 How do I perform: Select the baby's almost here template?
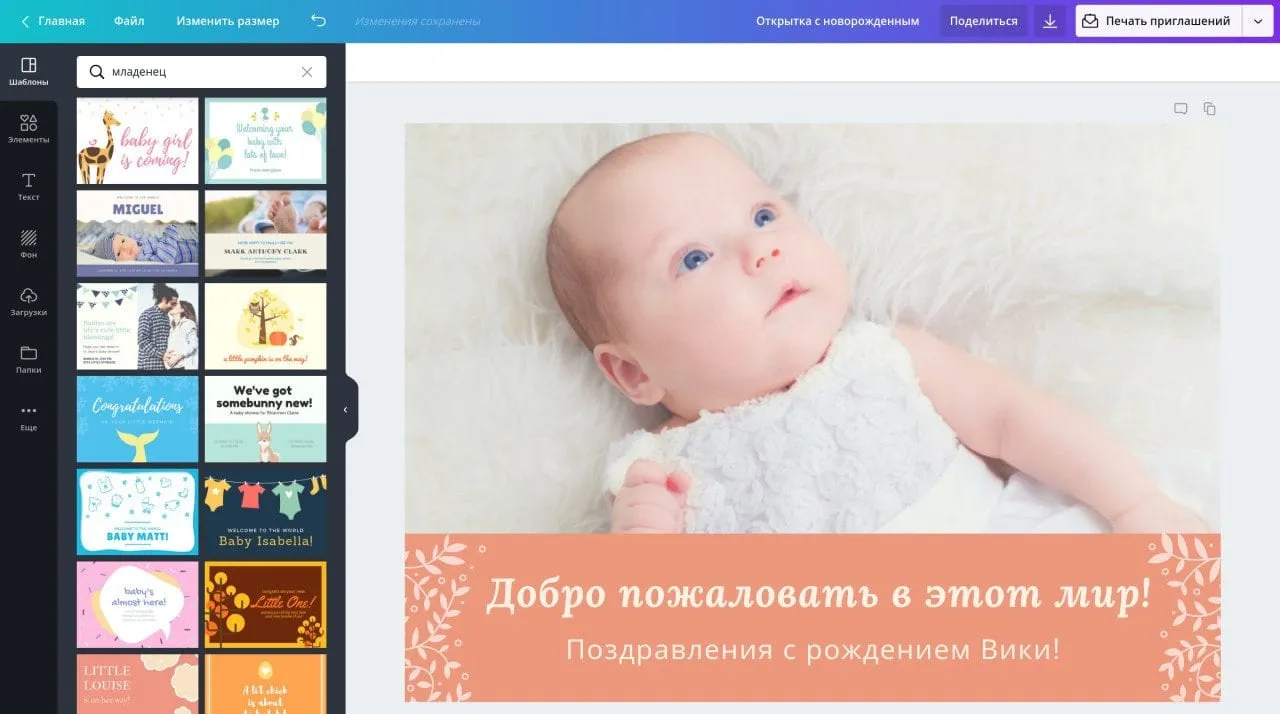137,604
